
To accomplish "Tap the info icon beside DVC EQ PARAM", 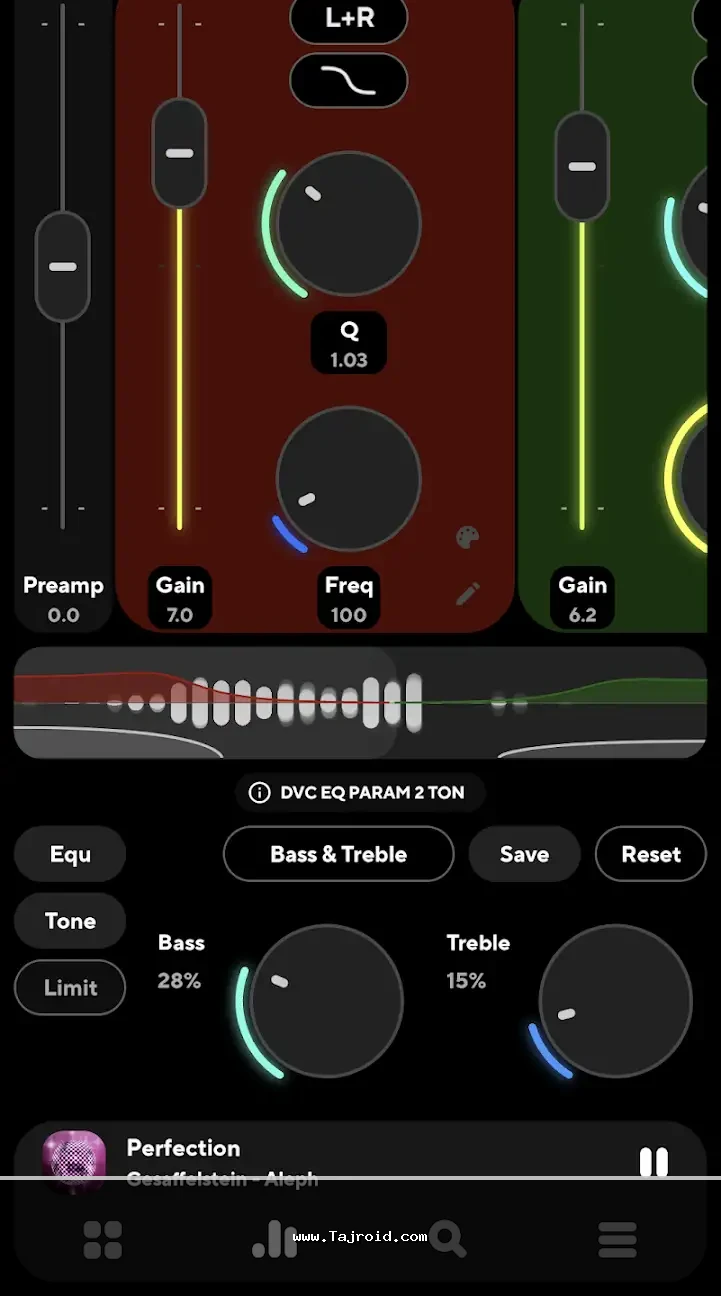I will tap(259, 793).
